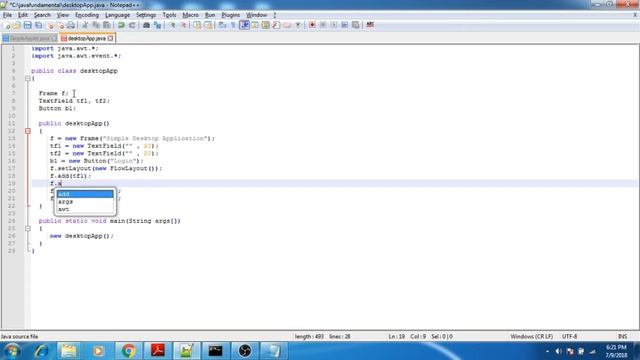This screenshot has width=640, height=360.
Task: Click UTF-8 encoding in status bar
Action: (x=569, y=337)
